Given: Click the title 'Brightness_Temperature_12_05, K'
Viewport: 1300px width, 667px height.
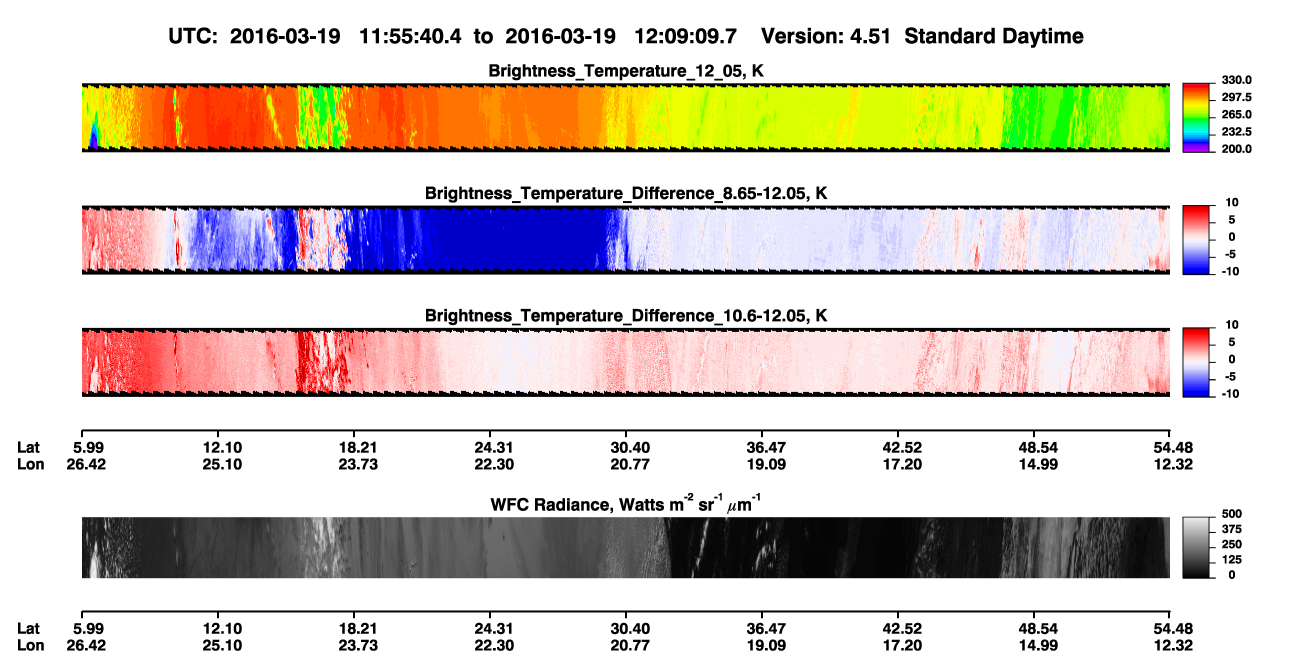Looking at the screenshot, I should pos(626,71).
